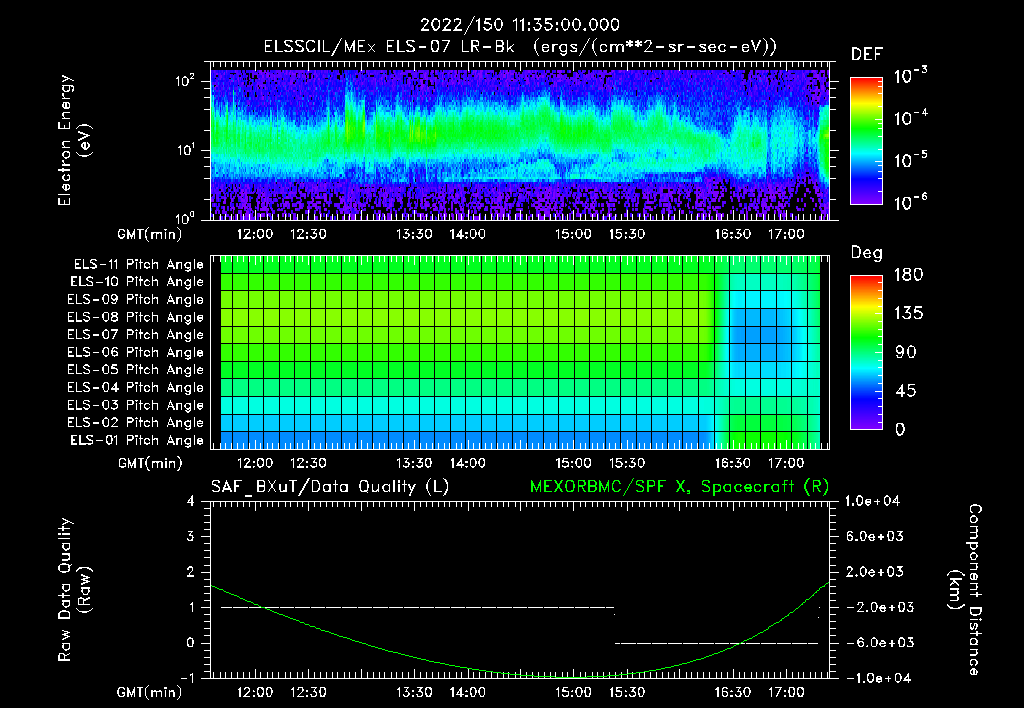Click the DEF color bar legend
Screen dimensions: 1024x708
[866, 140]
